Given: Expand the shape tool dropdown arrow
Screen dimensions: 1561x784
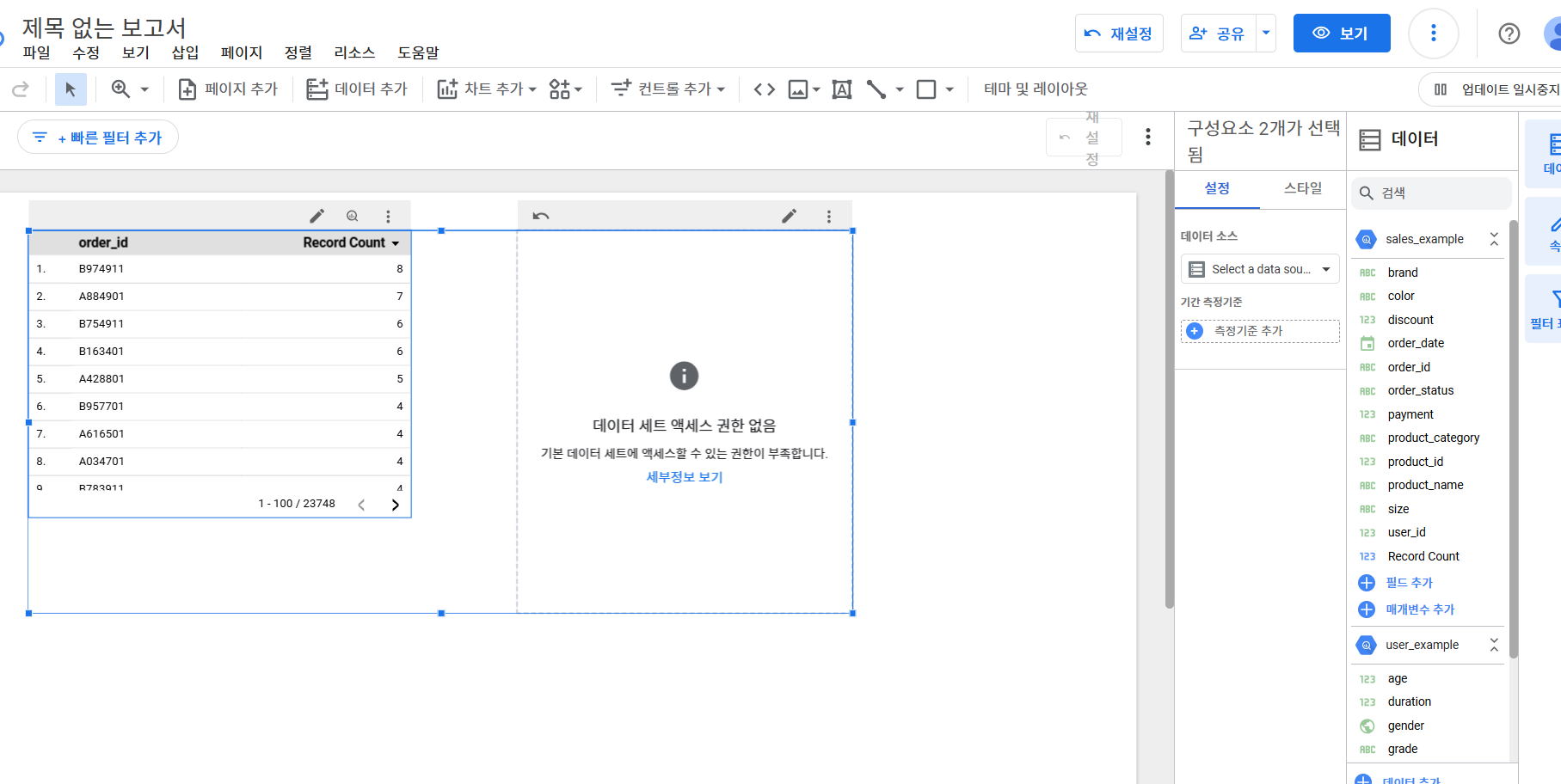Looking at the screenshot, I should 950,89.
